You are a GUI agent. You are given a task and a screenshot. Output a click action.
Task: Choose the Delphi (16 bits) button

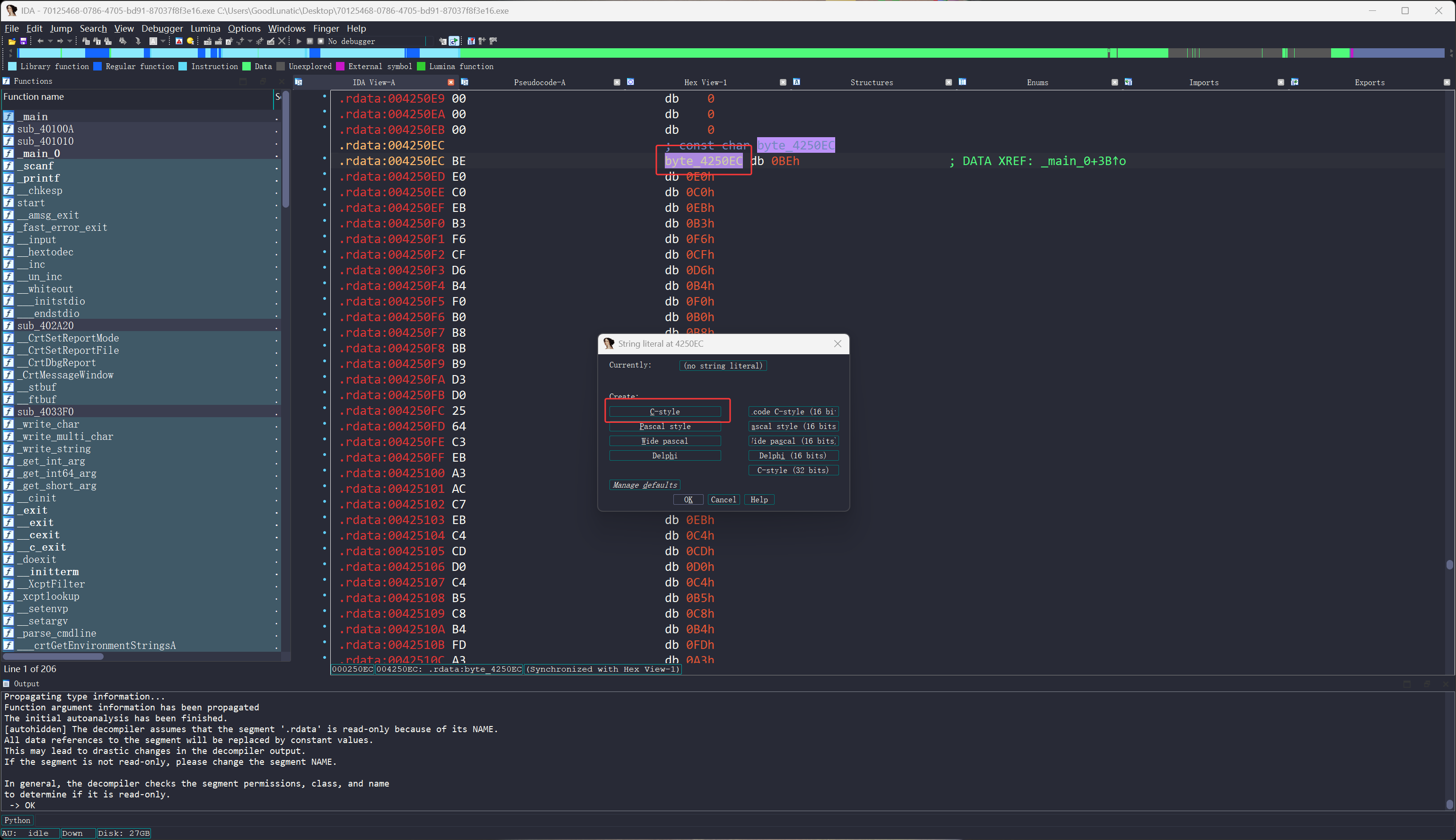[793, 456]
